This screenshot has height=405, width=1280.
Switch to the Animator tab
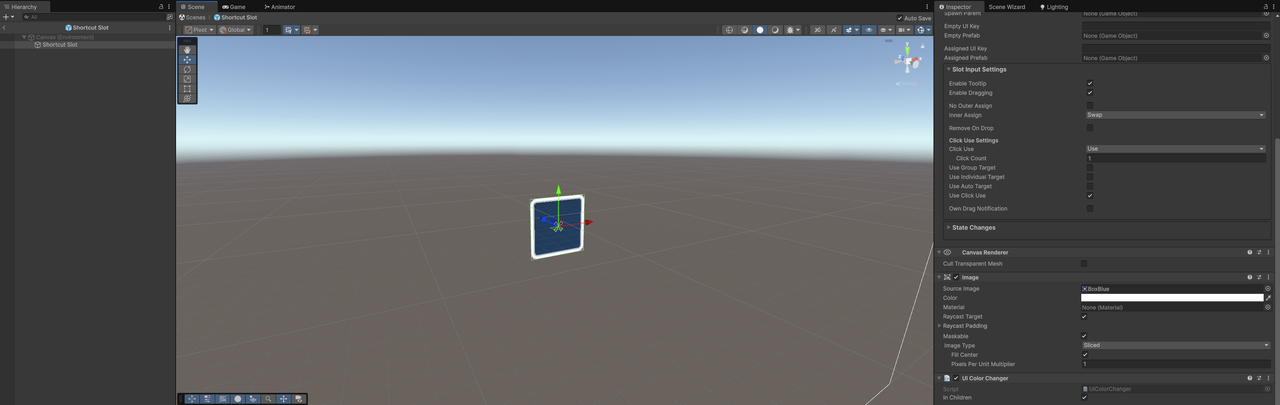tap(279, 6)
